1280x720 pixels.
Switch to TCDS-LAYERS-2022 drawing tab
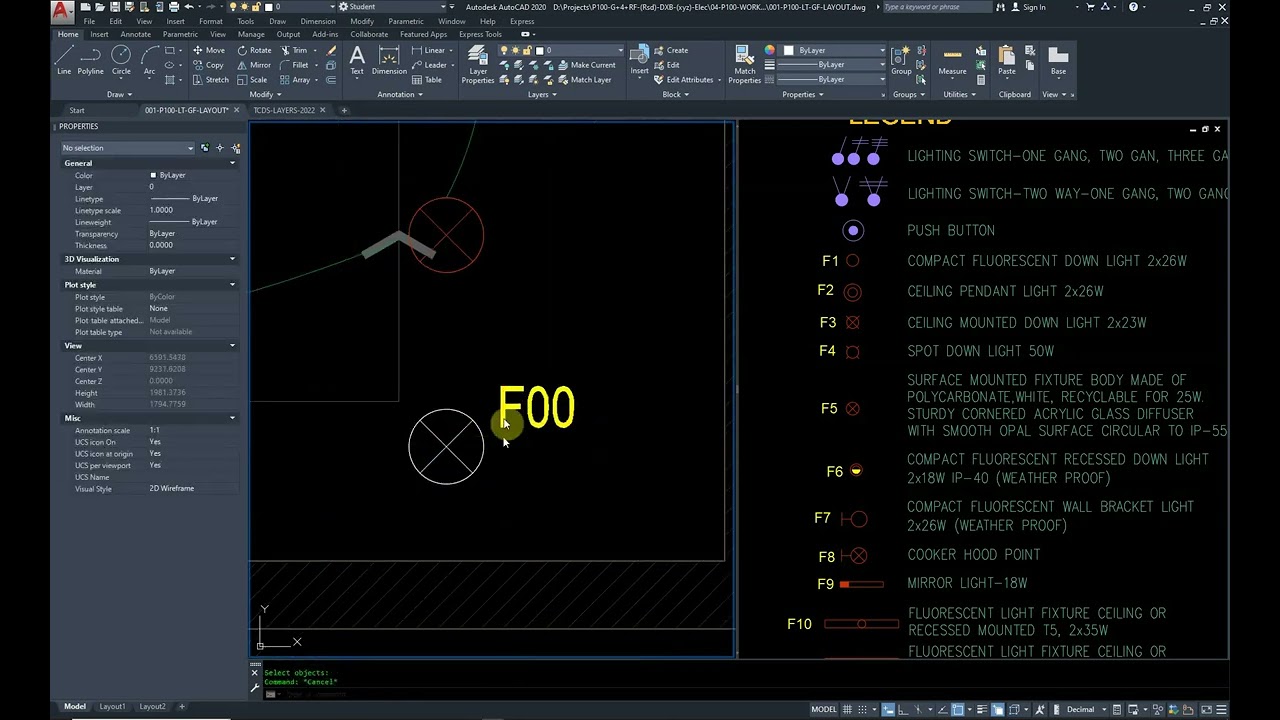(284, 110)
